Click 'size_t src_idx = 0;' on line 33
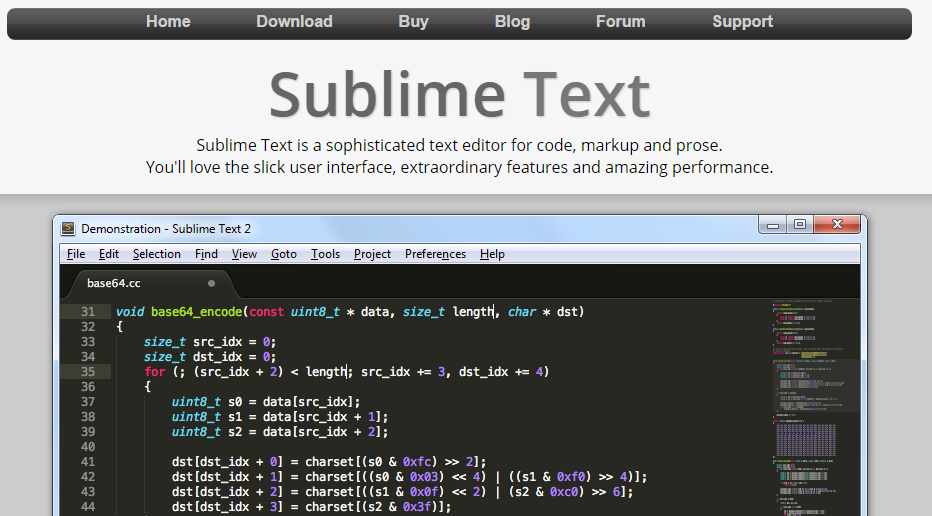932x516 pixels. [x=210, y=342]
